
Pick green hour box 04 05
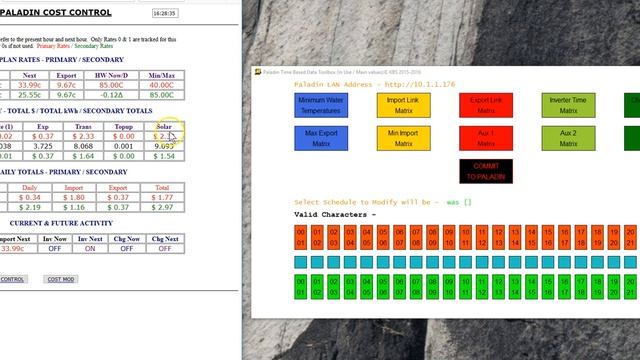[x=367, y=287]
